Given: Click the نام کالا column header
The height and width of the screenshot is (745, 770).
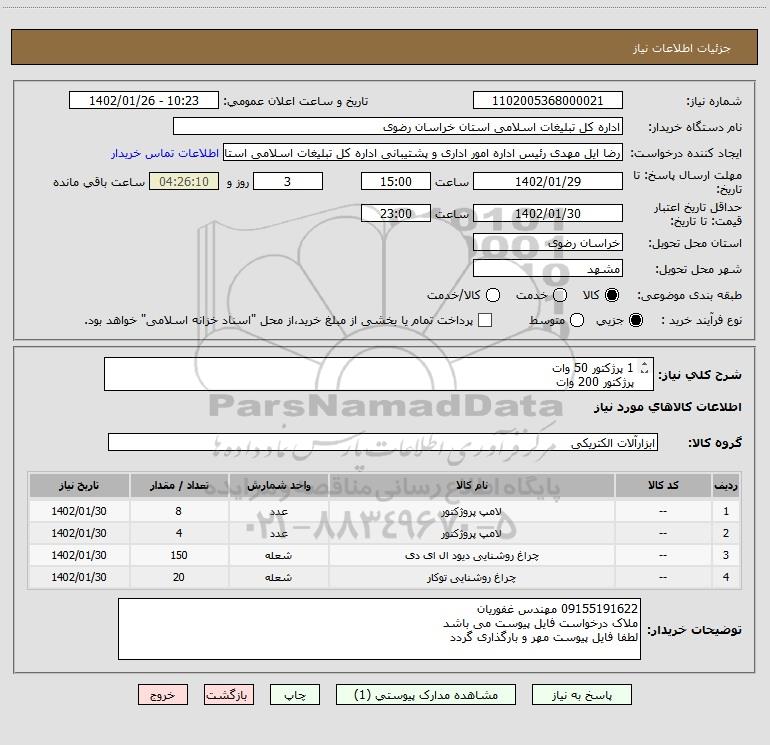Looking at the screenshot, I should coord(471,485).
